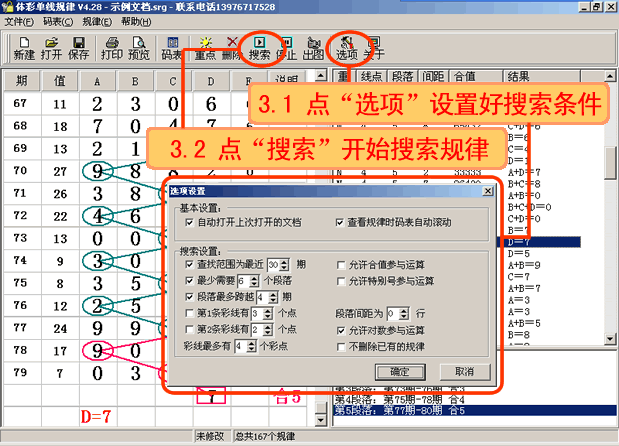The width and height of the screenshot is (619, 446).
Task: Click spinner of 段落最多跨越 4 期
Action: [x=273, y=297]
